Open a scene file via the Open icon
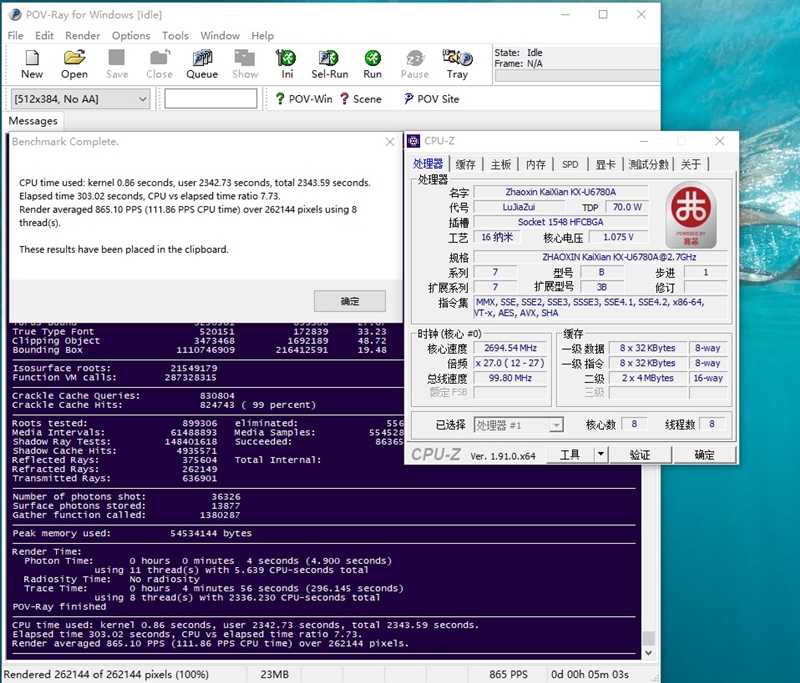Viewport: 800px width, 683px height. [74, 62]
